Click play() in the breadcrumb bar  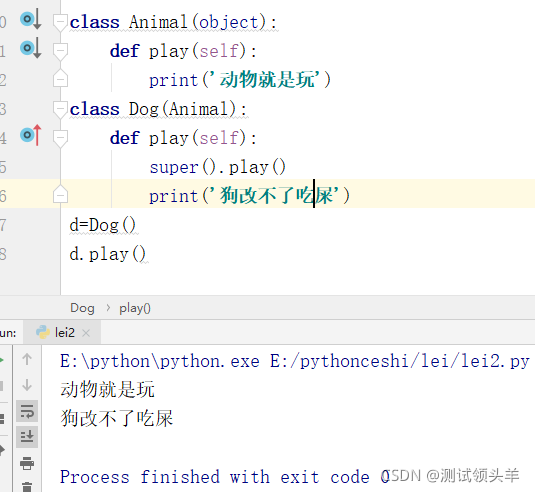coord(135,308)
